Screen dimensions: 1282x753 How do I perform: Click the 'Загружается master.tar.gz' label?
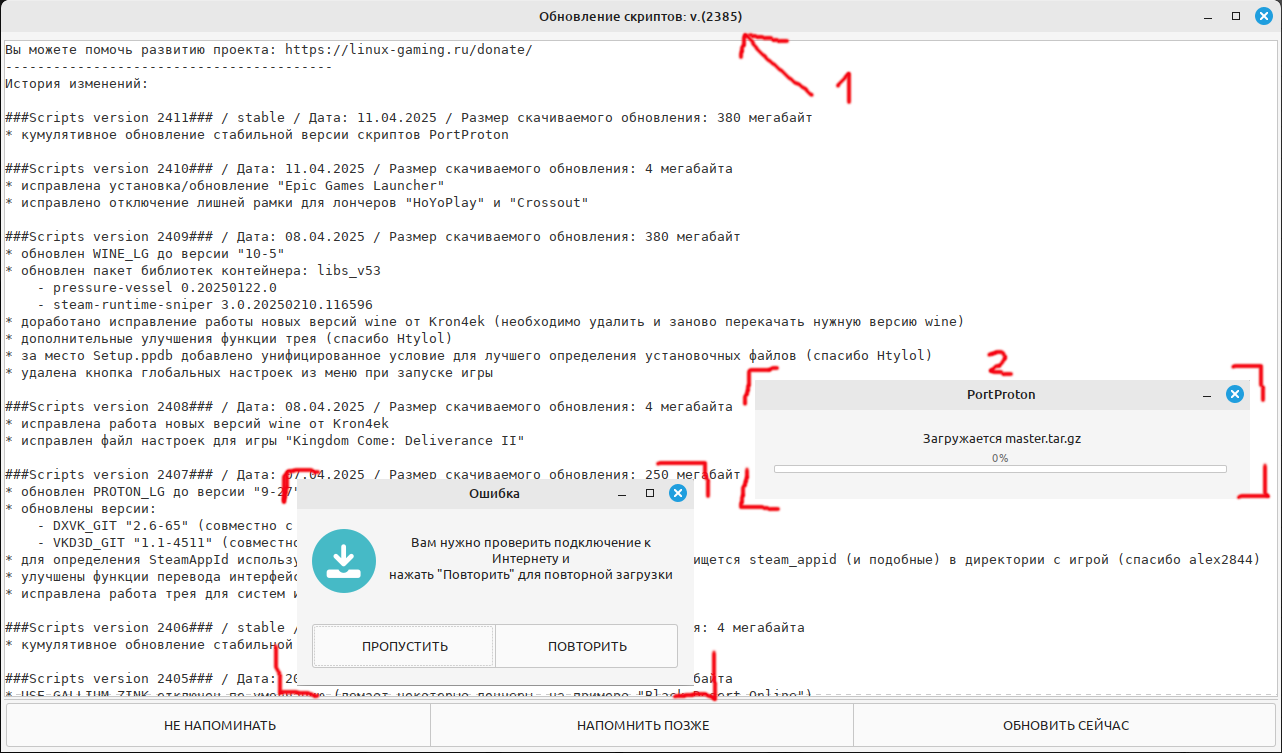click(x=1000, y=438)
